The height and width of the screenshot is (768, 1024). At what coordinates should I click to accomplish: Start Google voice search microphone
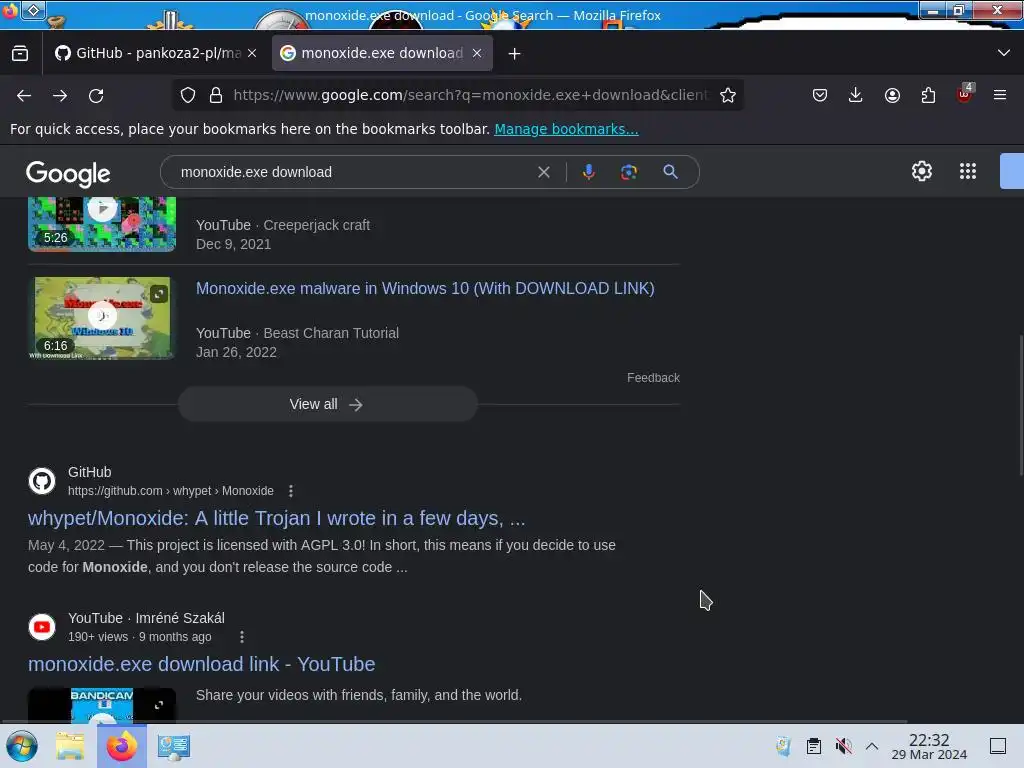588,172
